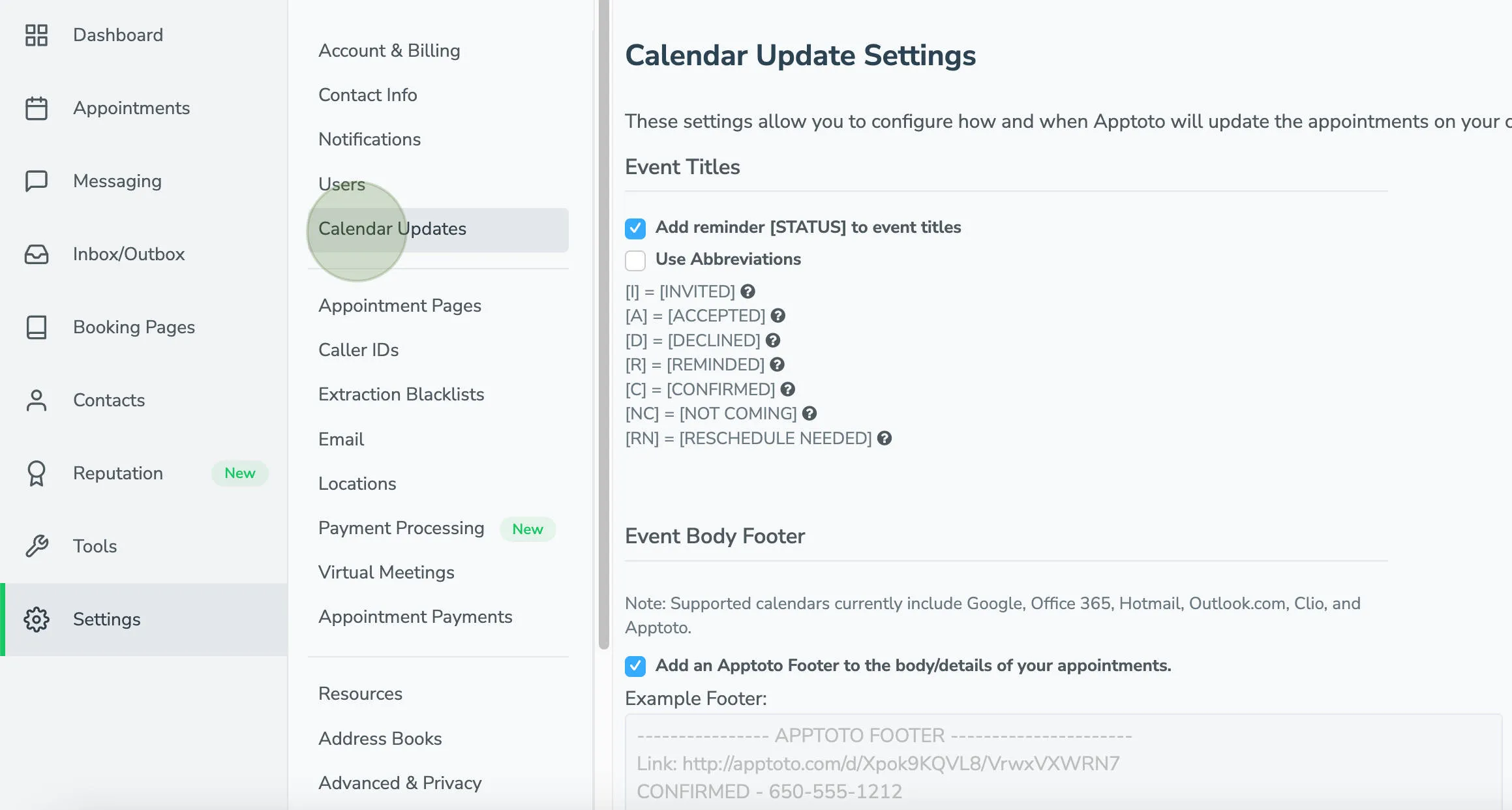This screenshot has width=1512, height=810.
Task: Switch to the Notifications settings section
Action: coord(369,139)
